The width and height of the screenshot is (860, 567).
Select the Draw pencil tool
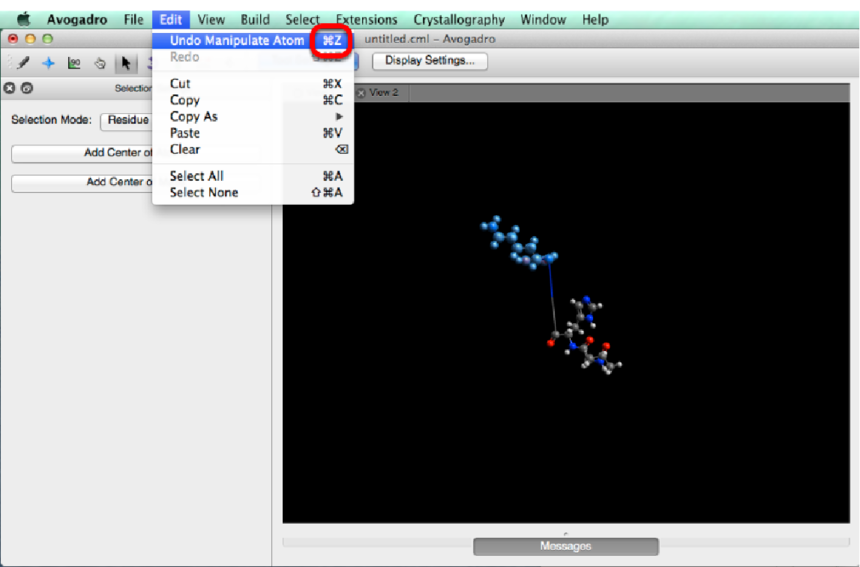coord(22,62)
